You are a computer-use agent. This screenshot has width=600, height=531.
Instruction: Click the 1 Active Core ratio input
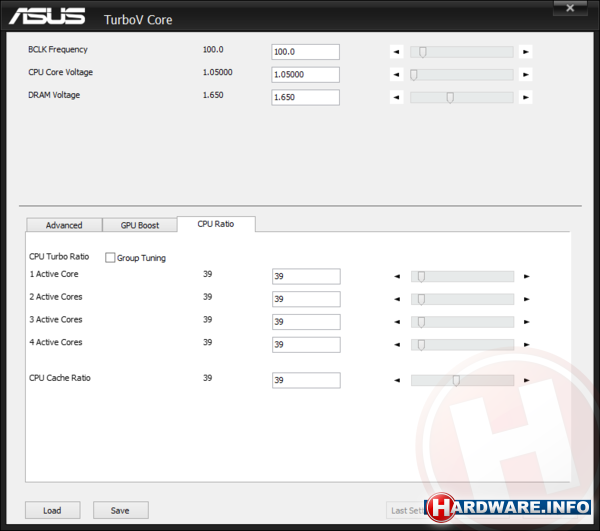(306, 276)
